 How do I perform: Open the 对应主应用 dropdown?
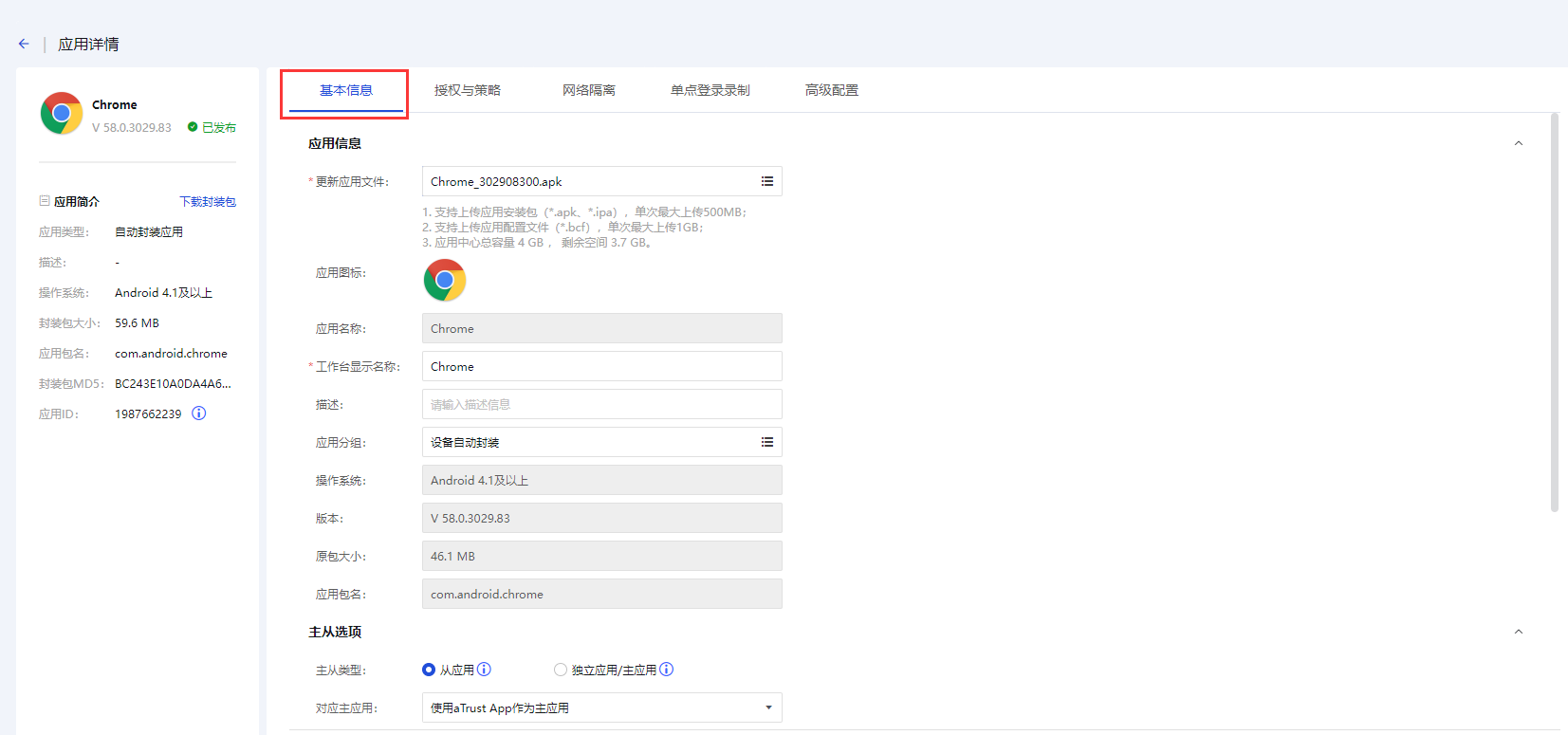[x=601, y=707]
